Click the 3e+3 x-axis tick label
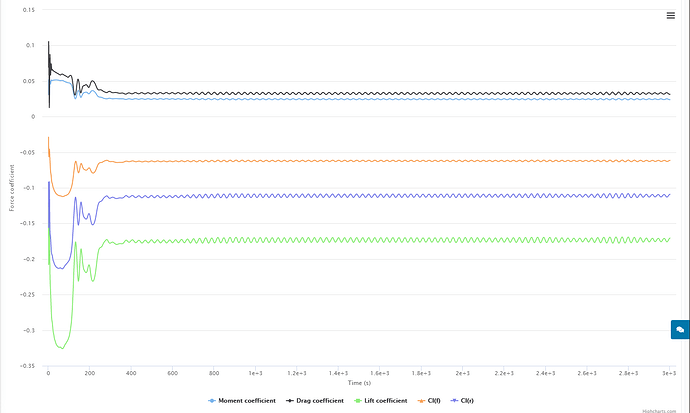The image size is (690, 413). (x=669, y=373)
